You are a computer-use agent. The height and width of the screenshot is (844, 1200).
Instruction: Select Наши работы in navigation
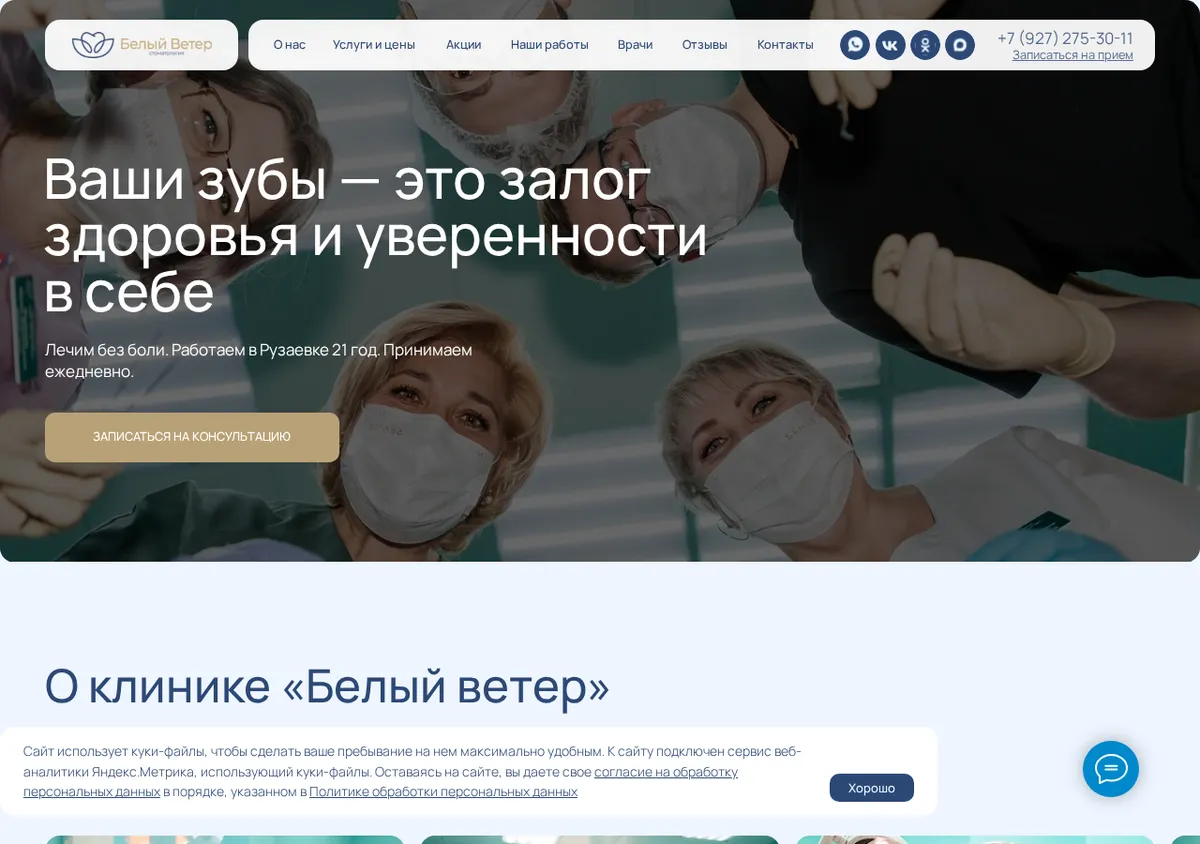[550, 45]
